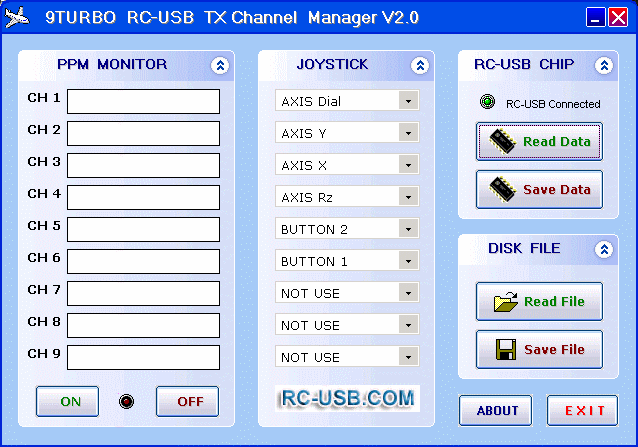
Task: Open the BUTTON 1 dropdown
Action: tap(408, 261)
